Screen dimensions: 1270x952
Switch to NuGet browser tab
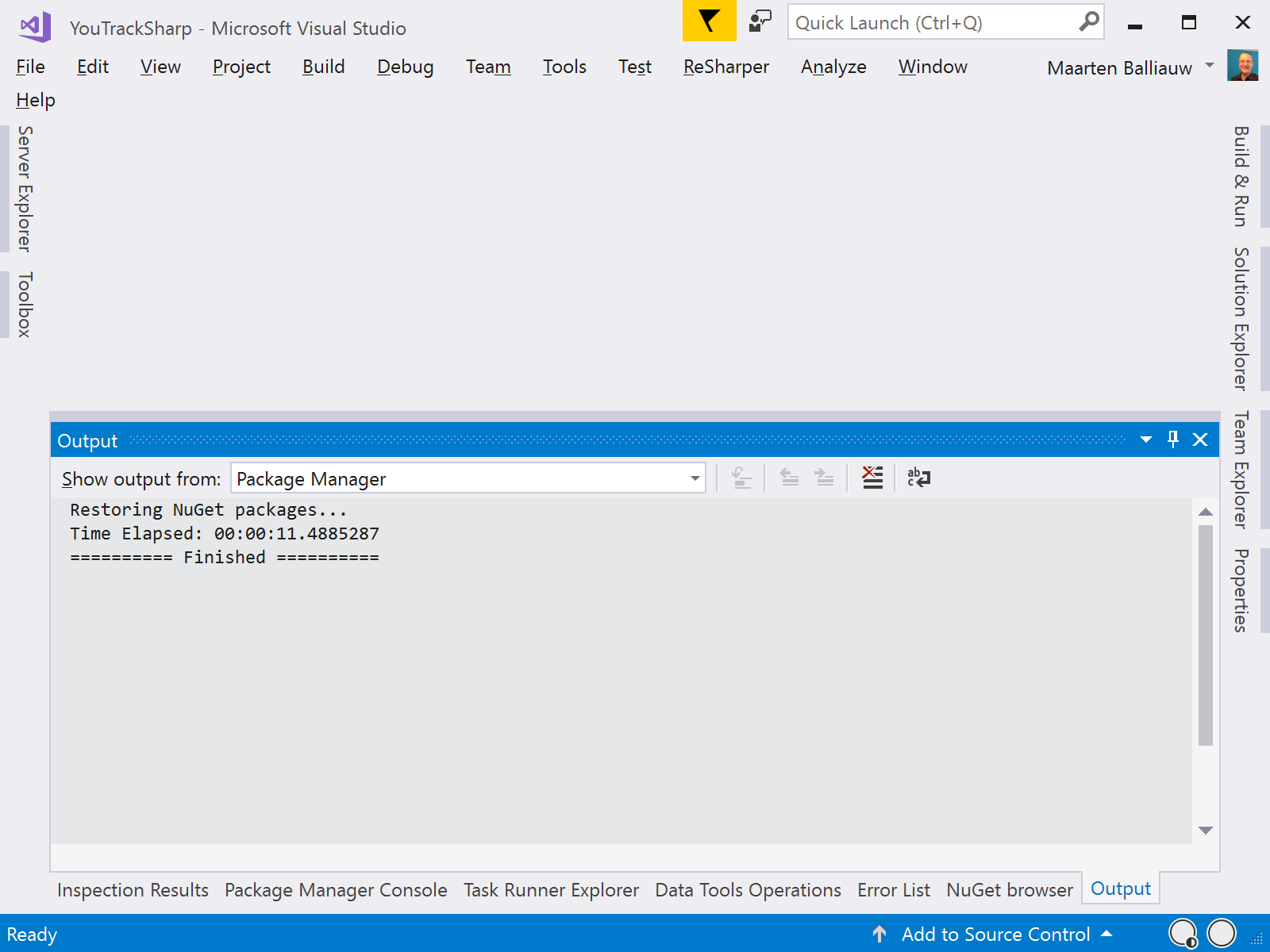1010,890
